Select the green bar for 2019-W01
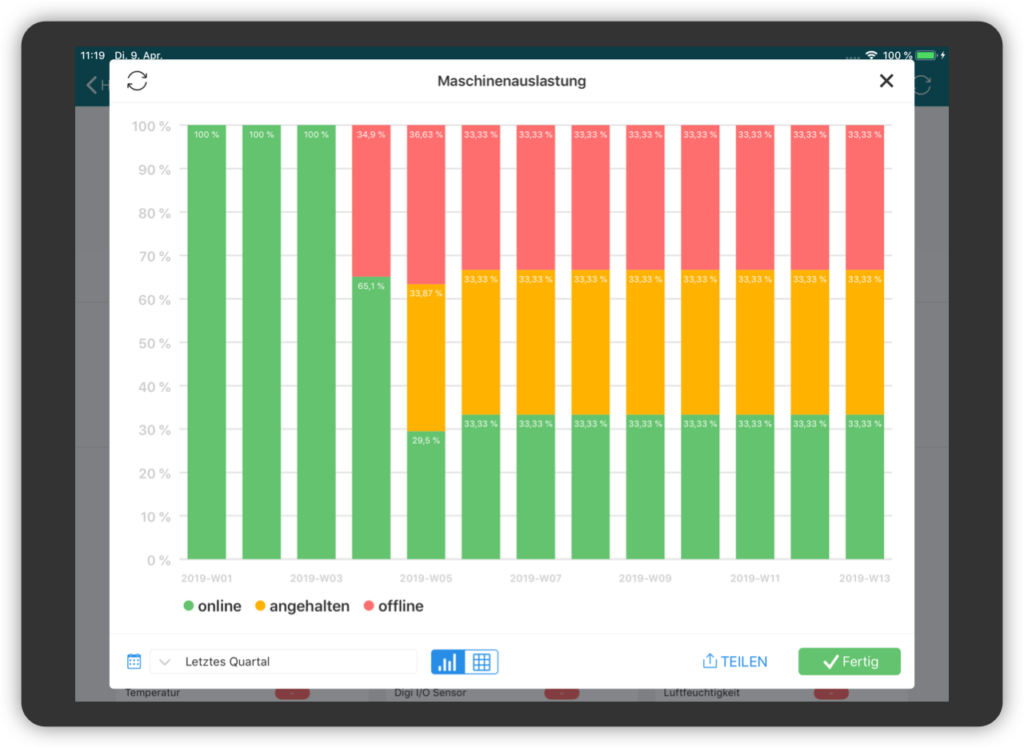 206,342
